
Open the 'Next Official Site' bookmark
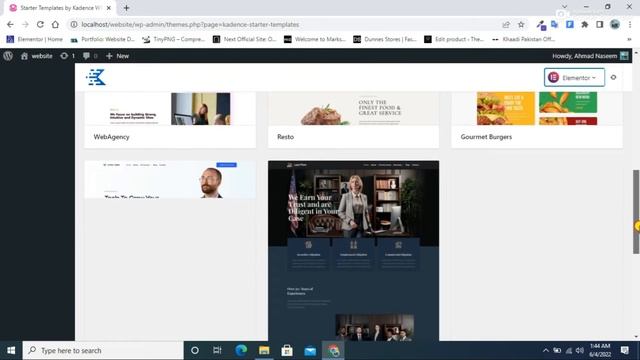[244, 39]
